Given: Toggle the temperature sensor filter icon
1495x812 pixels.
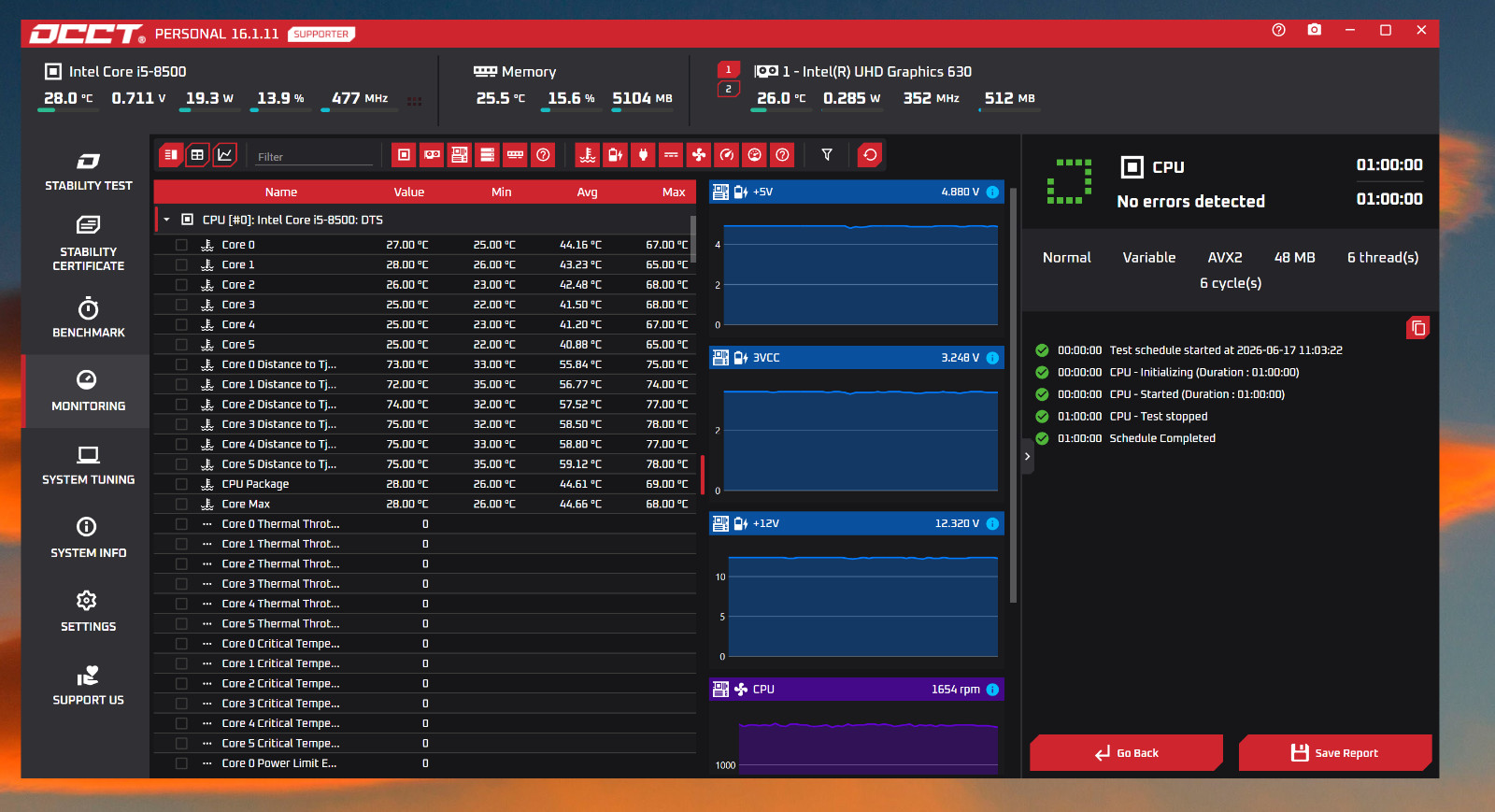Looking at the screenshot, I should (x=588, y=155).
